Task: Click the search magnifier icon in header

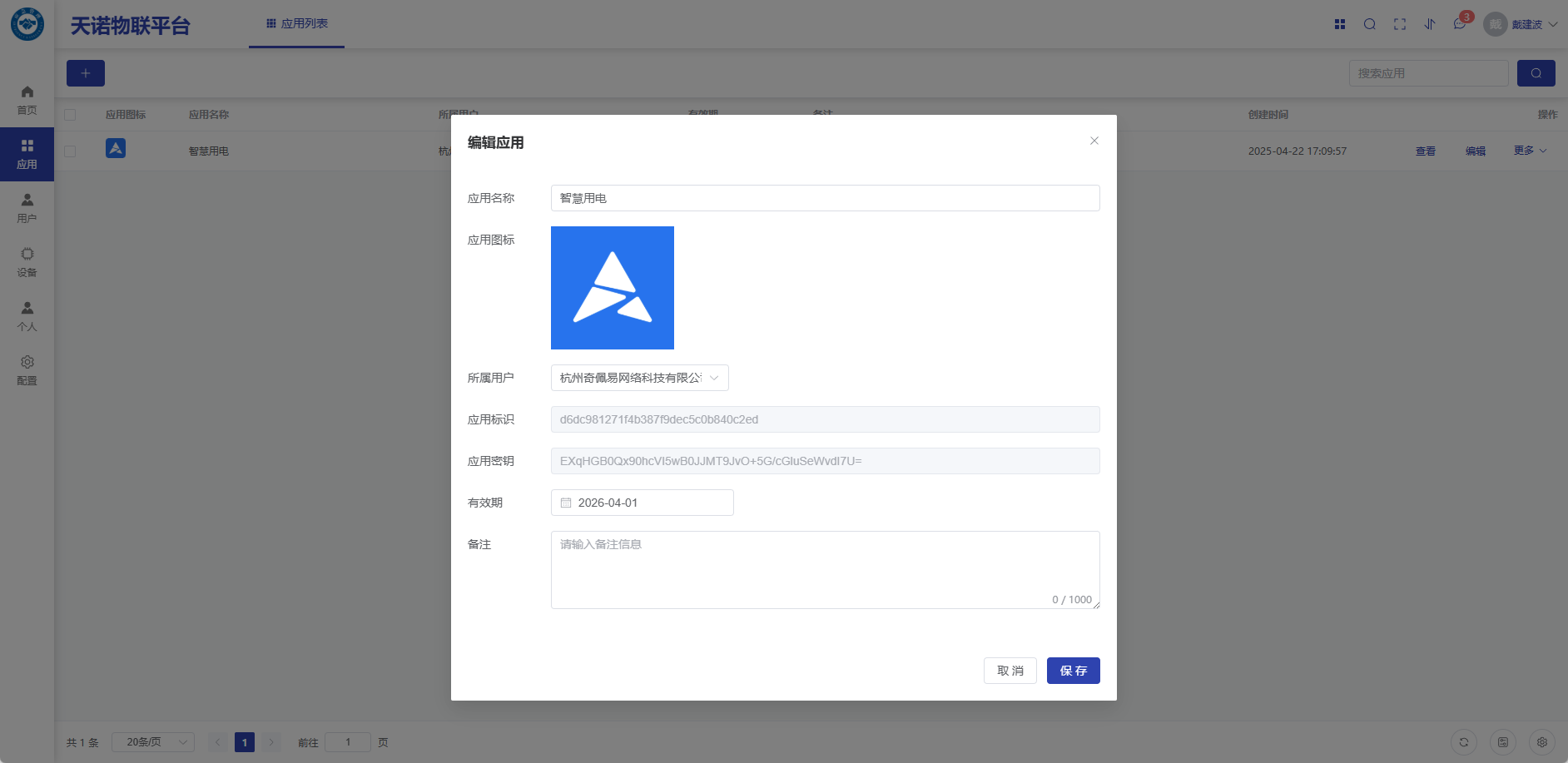Action: (x=1369, y=24)
